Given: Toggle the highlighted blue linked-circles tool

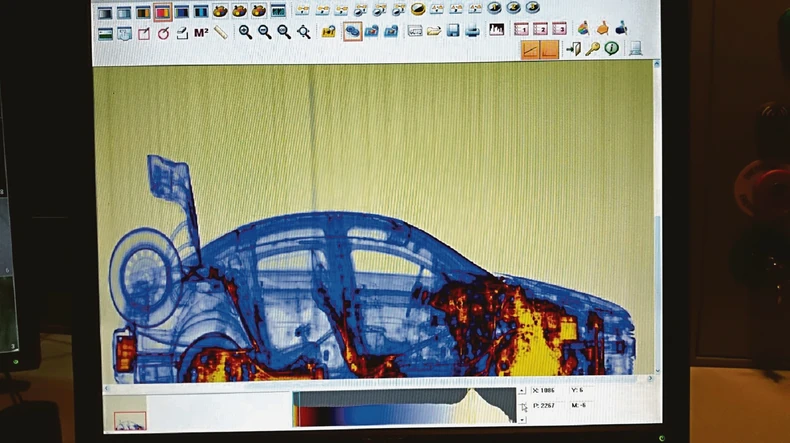Looking at the screenshot, I should pyautogui.click(x=352, y=32).
